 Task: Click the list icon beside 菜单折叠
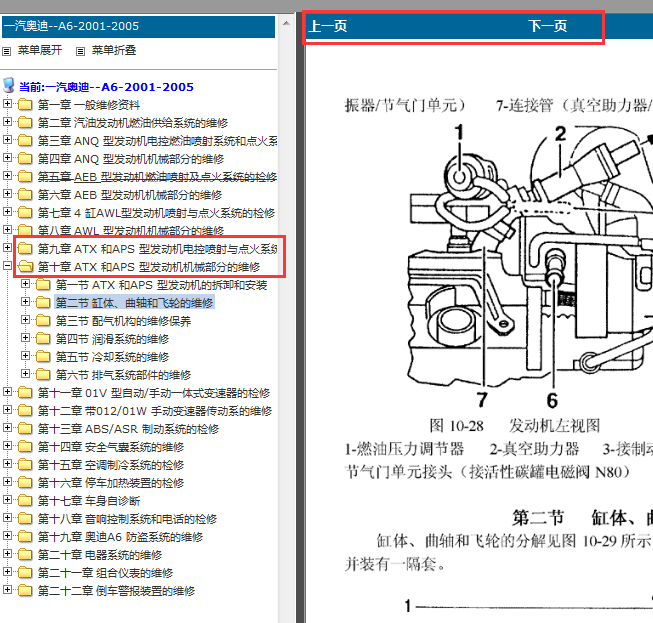tap(80, 51)
